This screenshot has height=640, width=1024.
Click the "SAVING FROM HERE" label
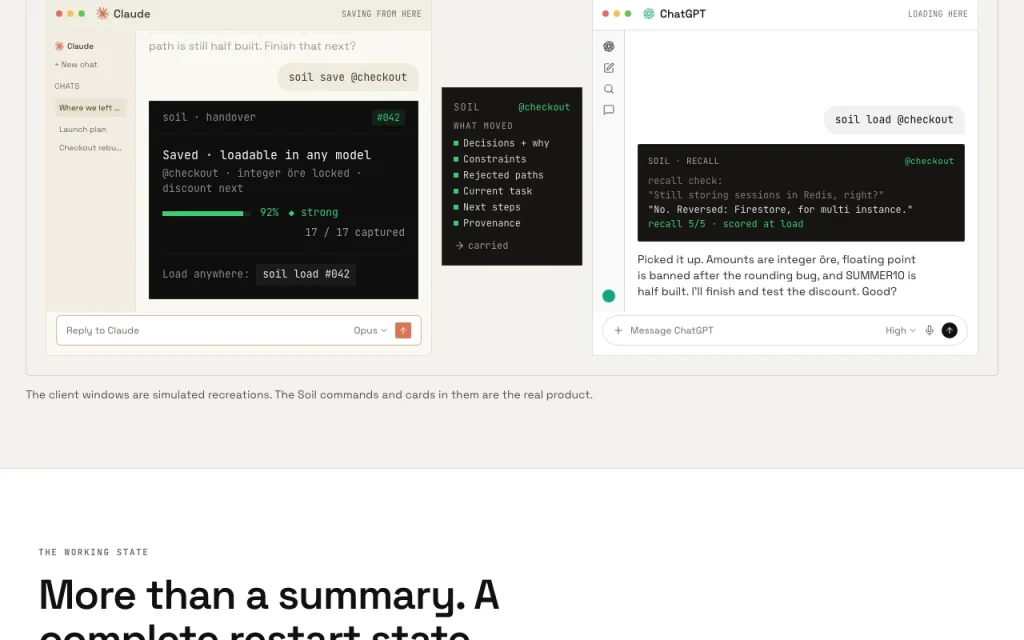[381, 14]
